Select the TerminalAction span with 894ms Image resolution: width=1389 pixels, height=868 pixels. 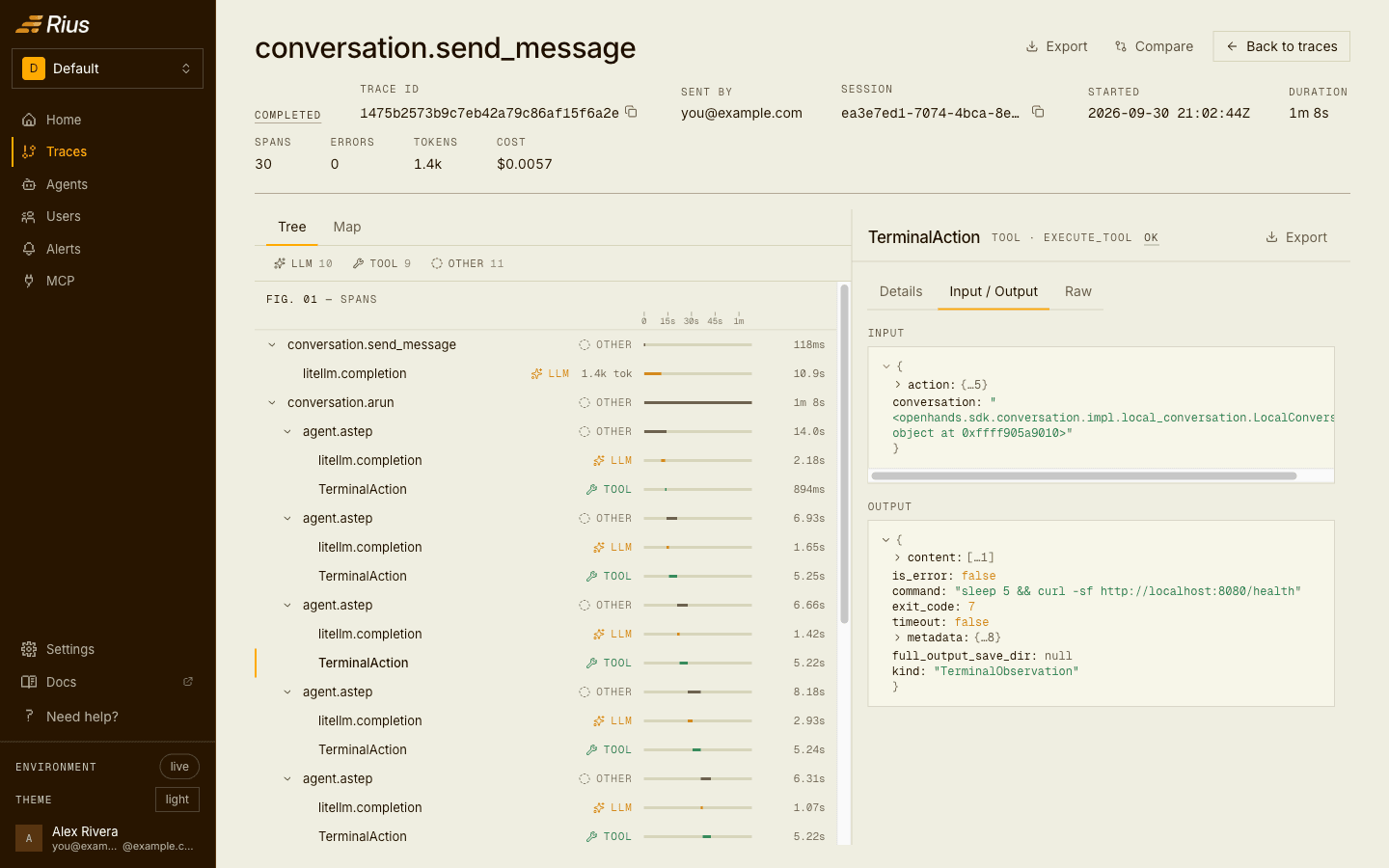coord(546,489)
